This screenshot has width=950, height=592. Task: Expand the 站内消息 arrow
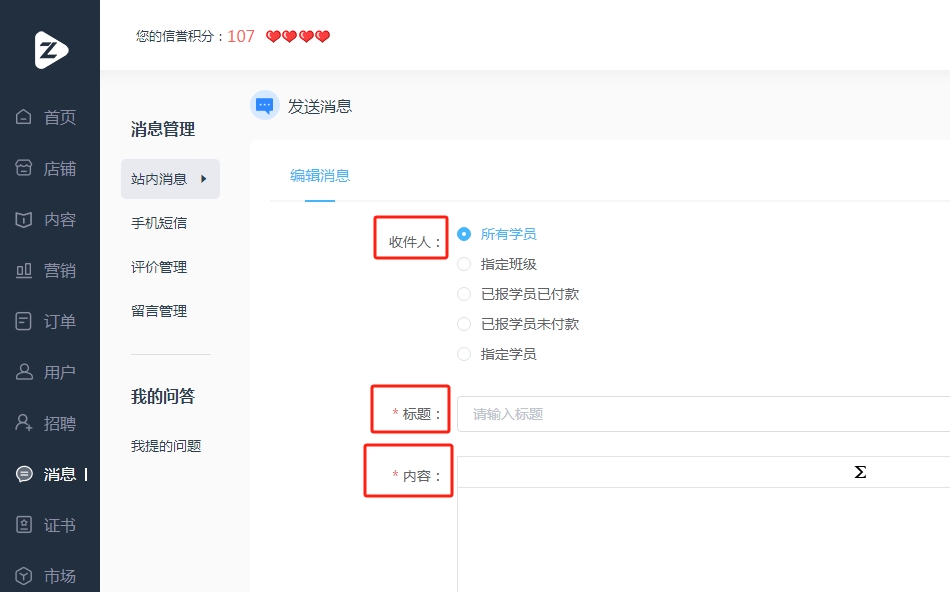tap(204, 179)
